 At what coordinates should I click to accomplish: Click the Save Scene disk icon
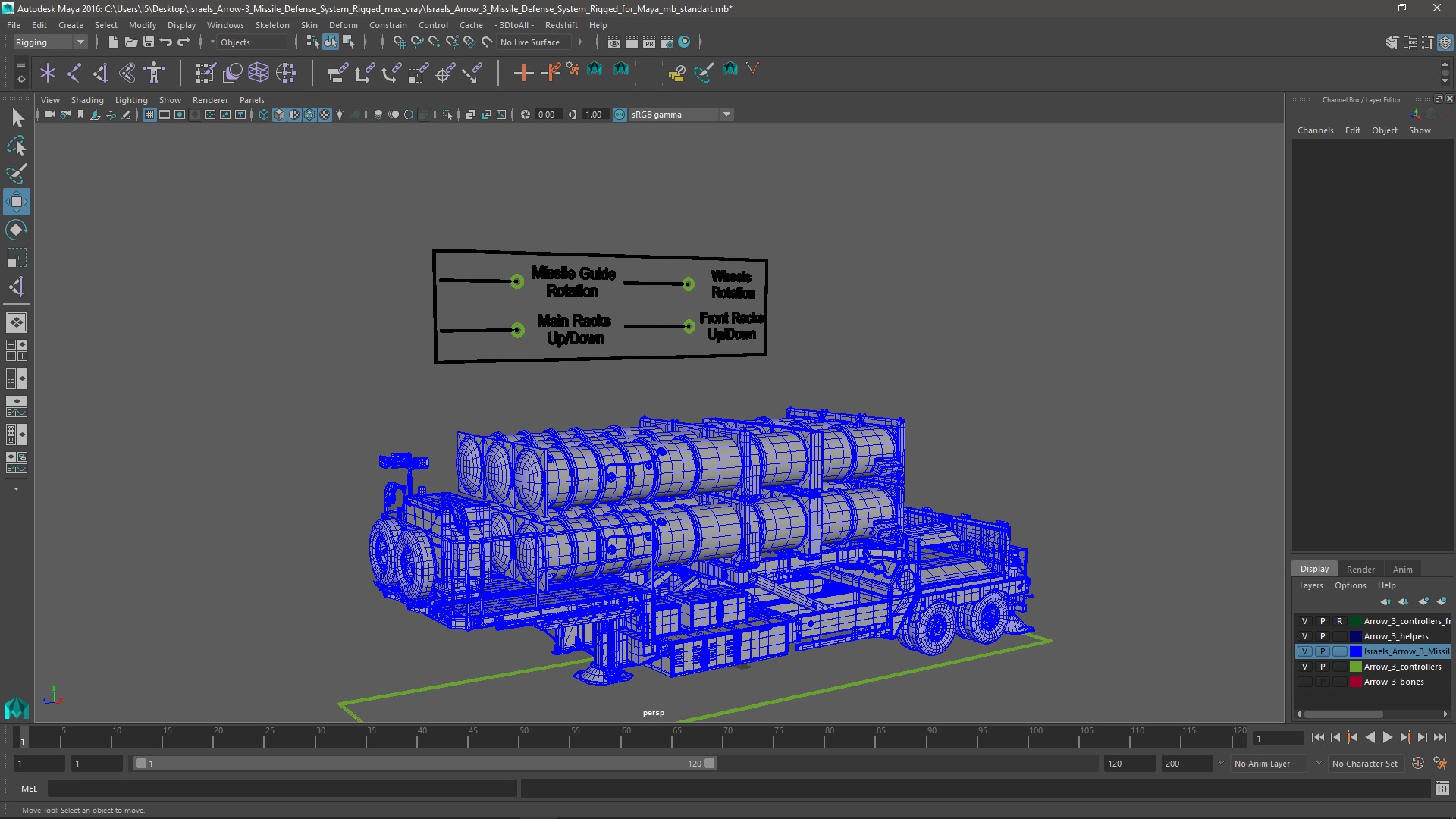click(148, 42)
